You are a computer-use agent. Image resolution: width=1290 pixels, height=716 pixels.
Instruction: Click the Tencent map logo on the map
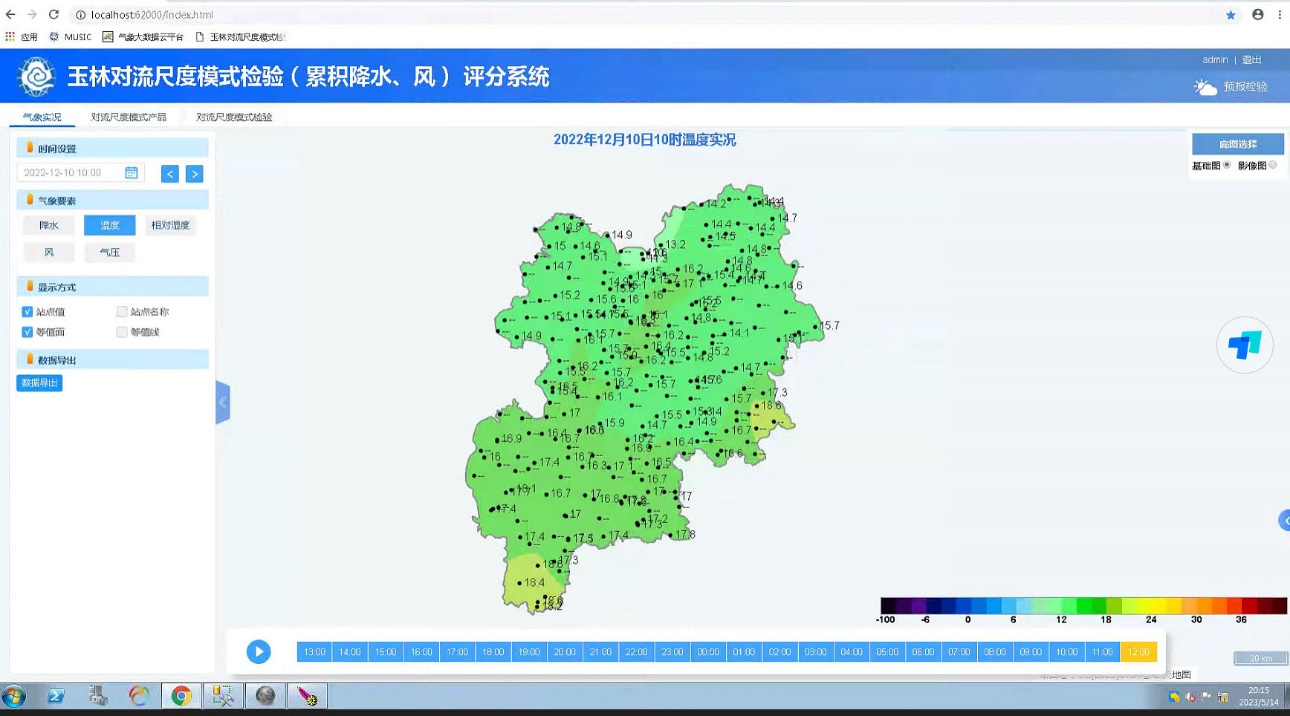pos(1244,345)
